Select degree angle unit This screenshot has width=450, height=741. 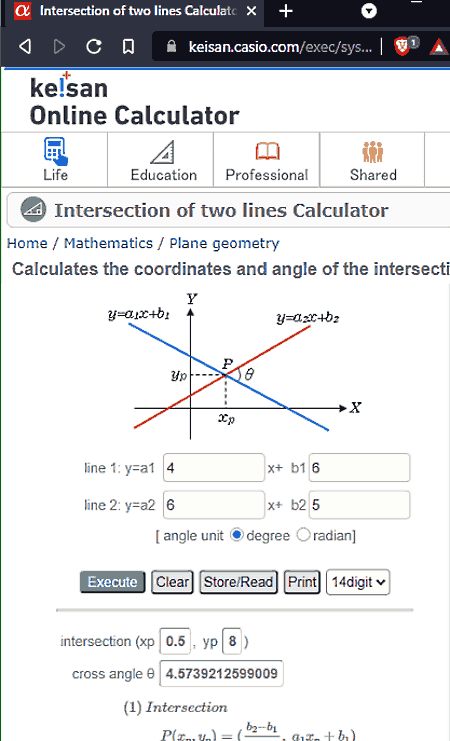pyautogui.click(x=237, y=535)
